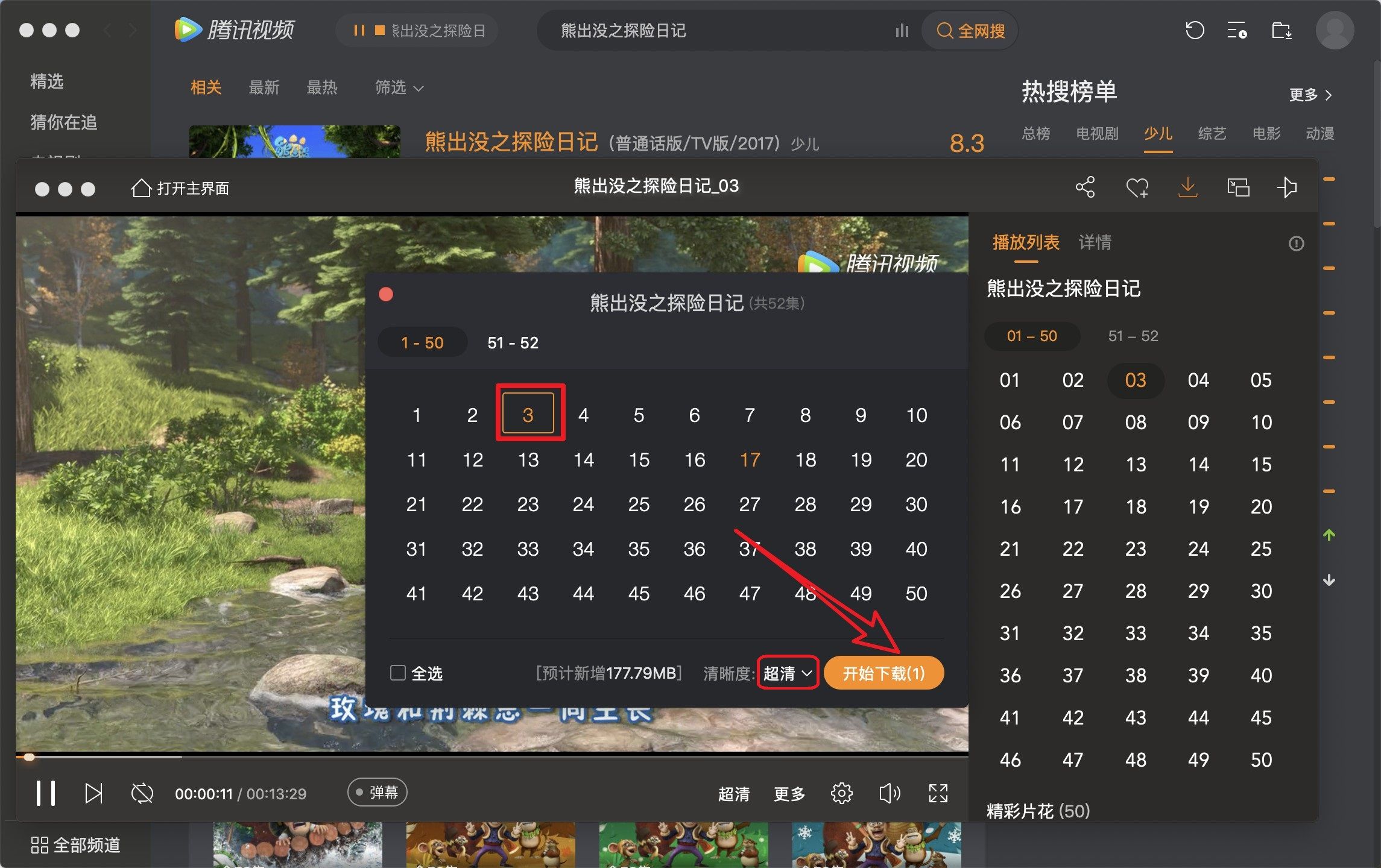
Task: Click 开始下载(1) button
Action: tap(883, 673)
